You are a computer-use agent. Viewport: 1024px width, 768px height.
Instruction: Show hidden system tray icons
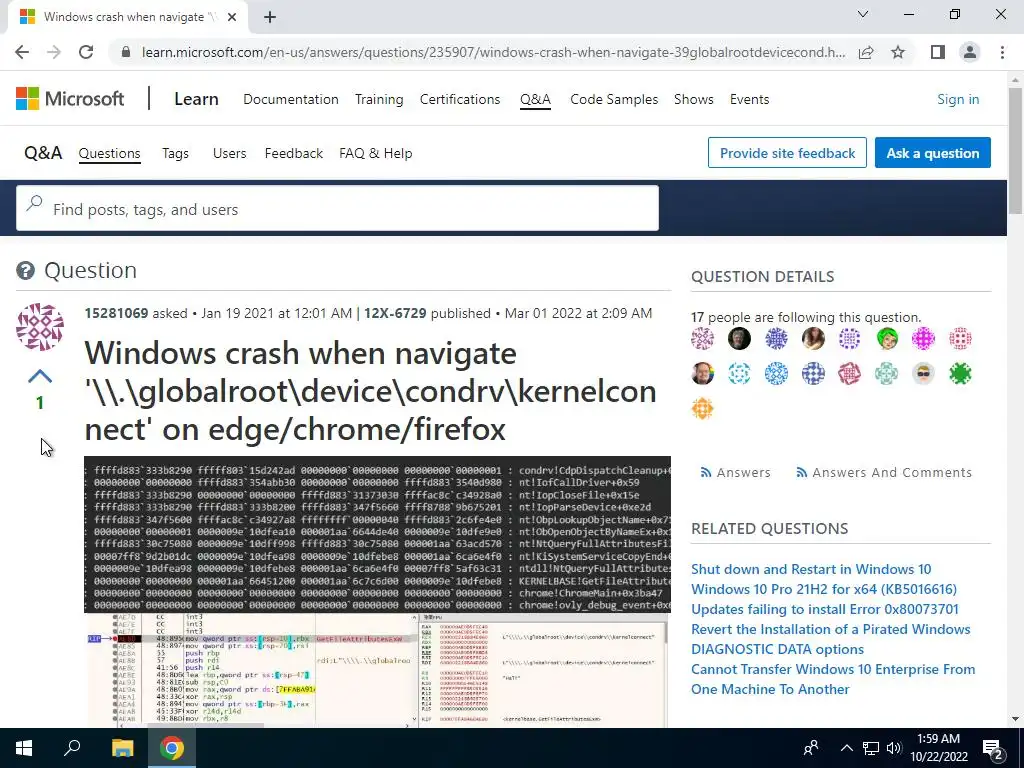point(846,748)
